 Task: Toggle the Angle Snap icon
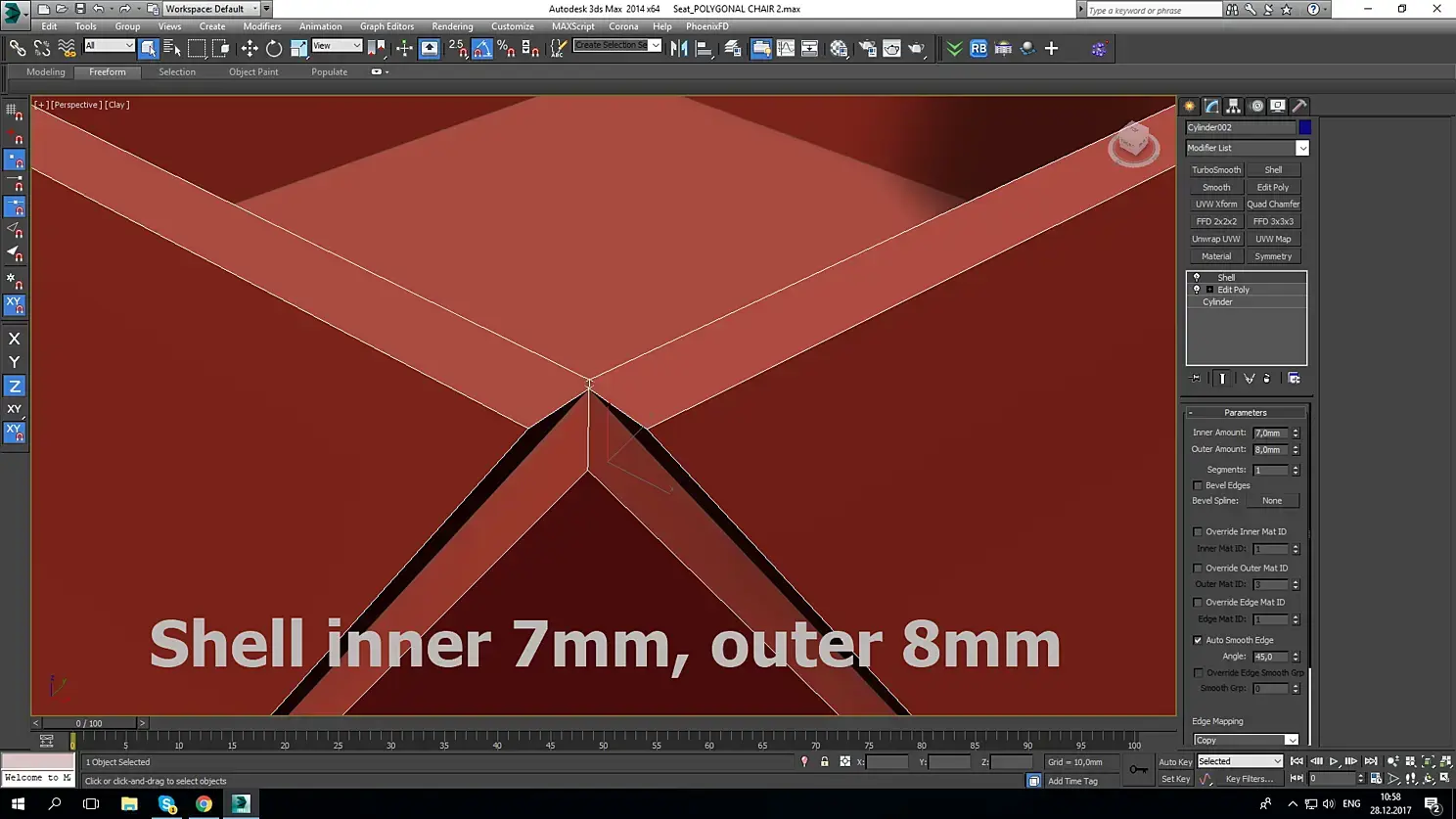[482, 48]
